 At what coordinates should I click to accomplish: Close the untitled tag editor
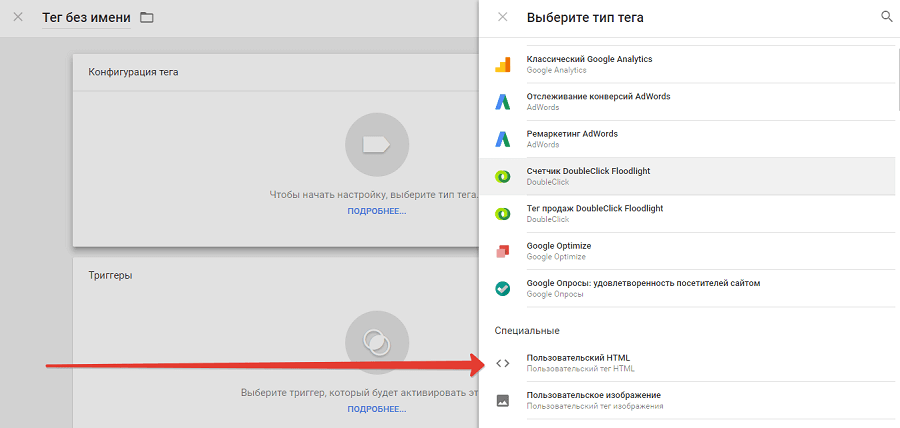[x=18, y=17]
